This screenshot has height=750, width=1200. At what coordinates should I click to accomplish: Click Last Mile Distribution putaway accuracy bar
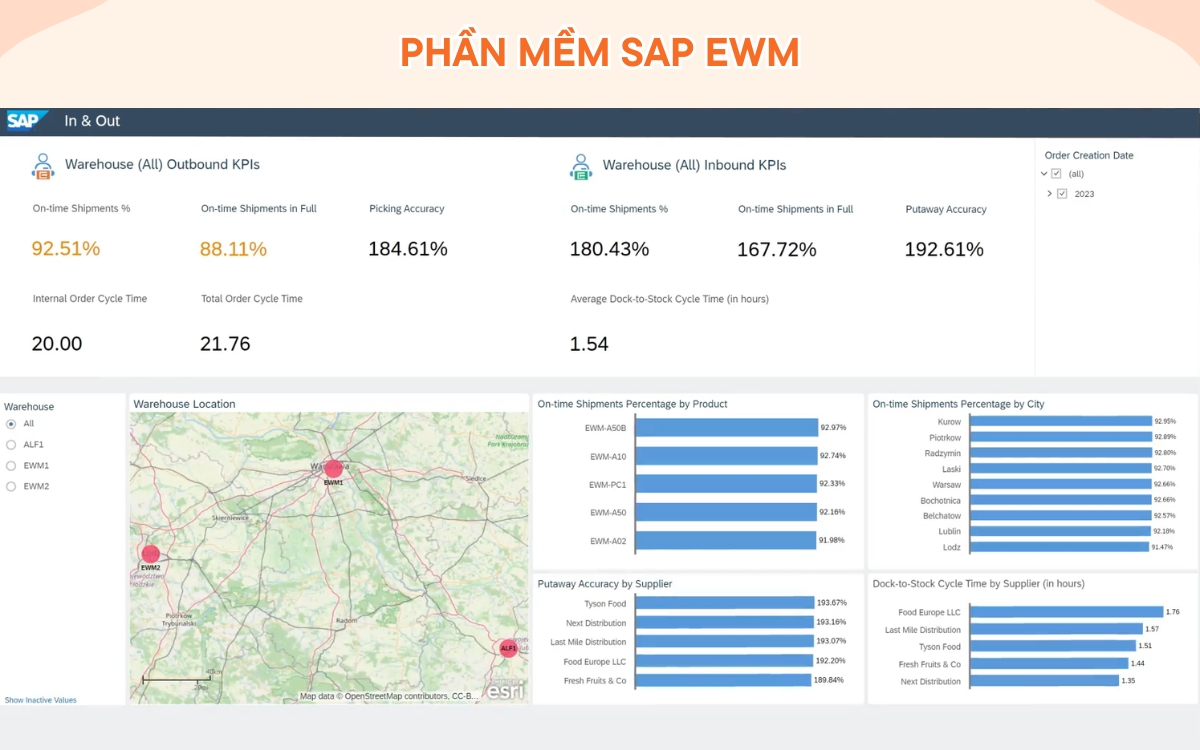724,642
